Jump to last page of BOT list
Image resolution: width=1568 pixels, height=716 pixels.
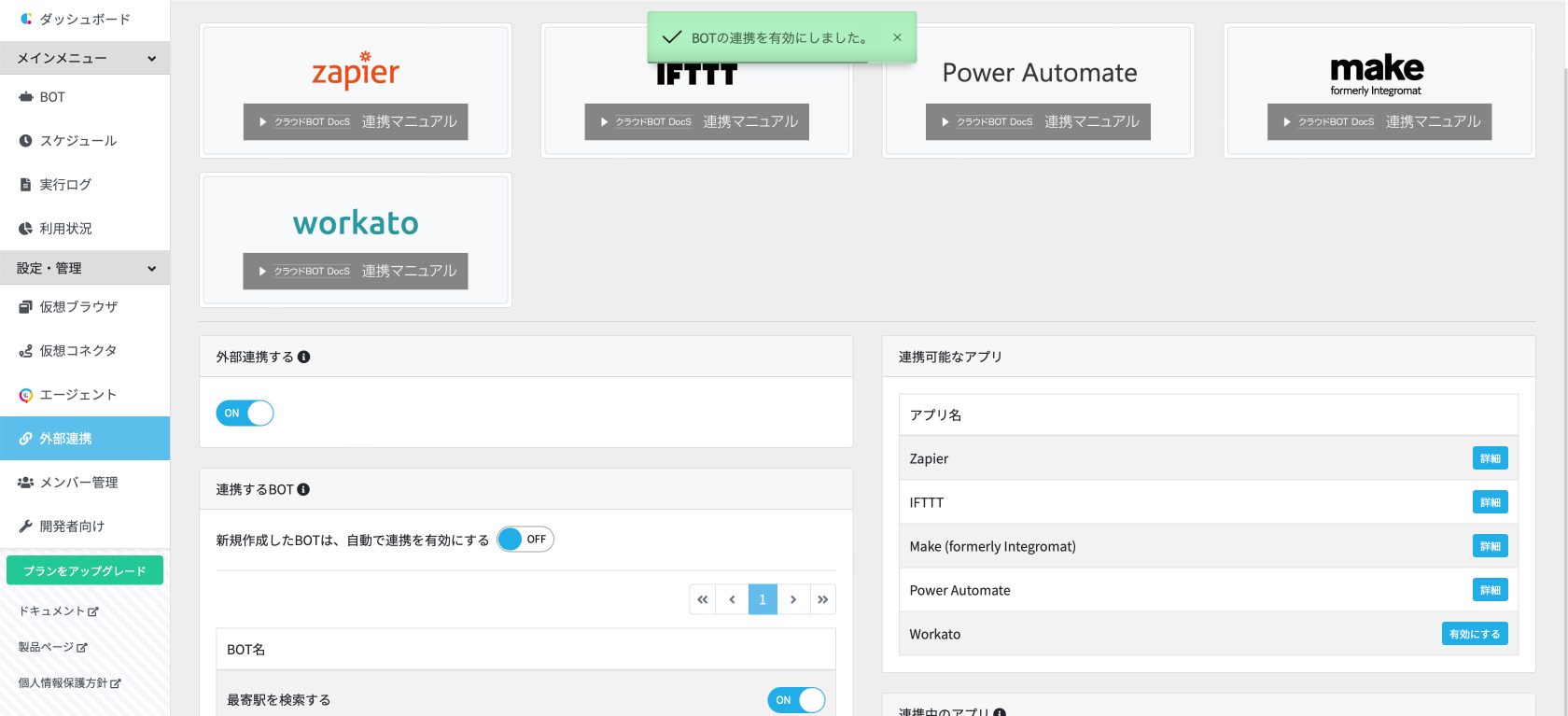pyautogui.click(x=822, y=599)
